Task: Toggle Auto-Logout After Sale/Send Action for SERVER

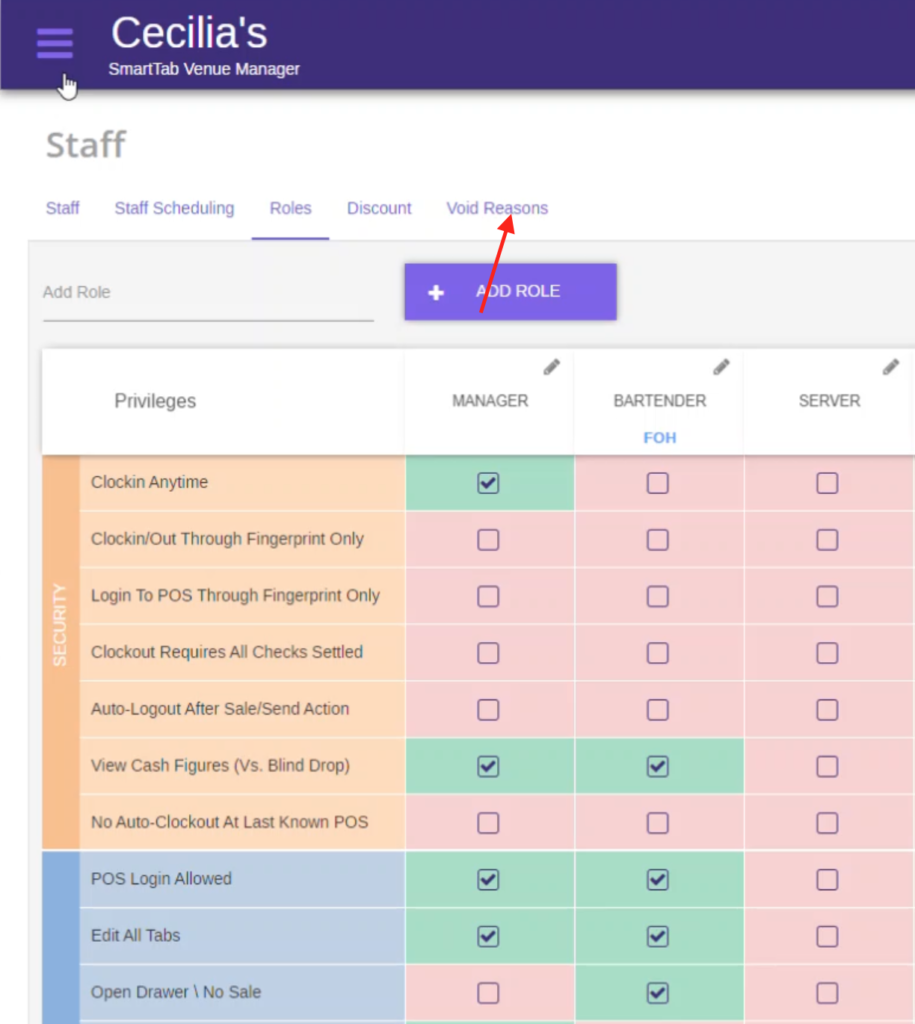Action: [x=827, y=710]
